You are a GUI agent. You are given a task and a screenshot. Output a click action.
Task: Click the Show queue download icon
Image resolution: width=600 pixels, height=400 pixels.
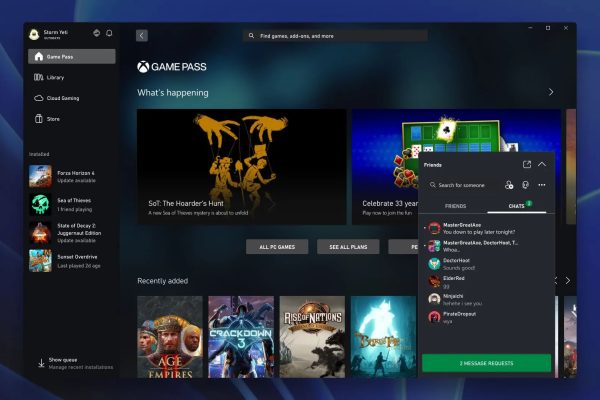tap(41, 363)
